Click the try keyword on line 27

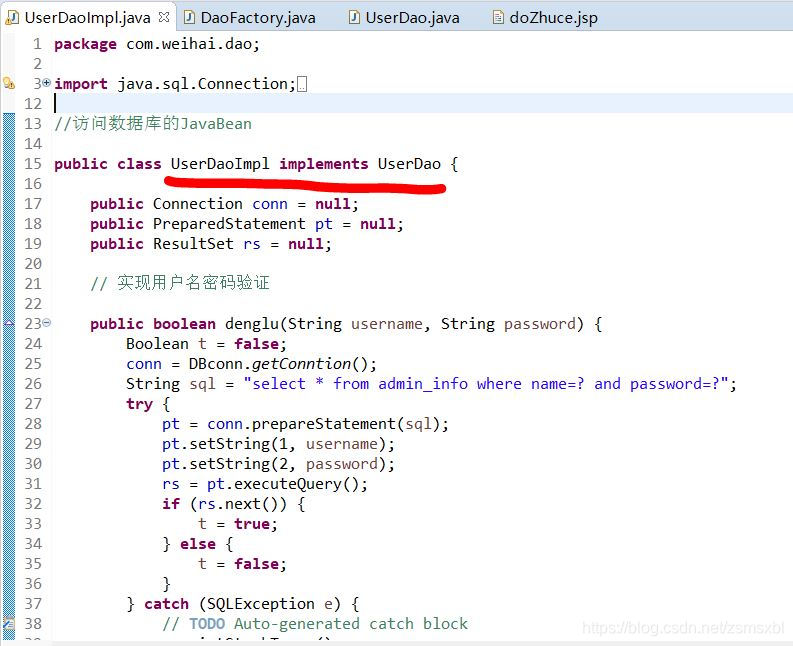point(139,404)
